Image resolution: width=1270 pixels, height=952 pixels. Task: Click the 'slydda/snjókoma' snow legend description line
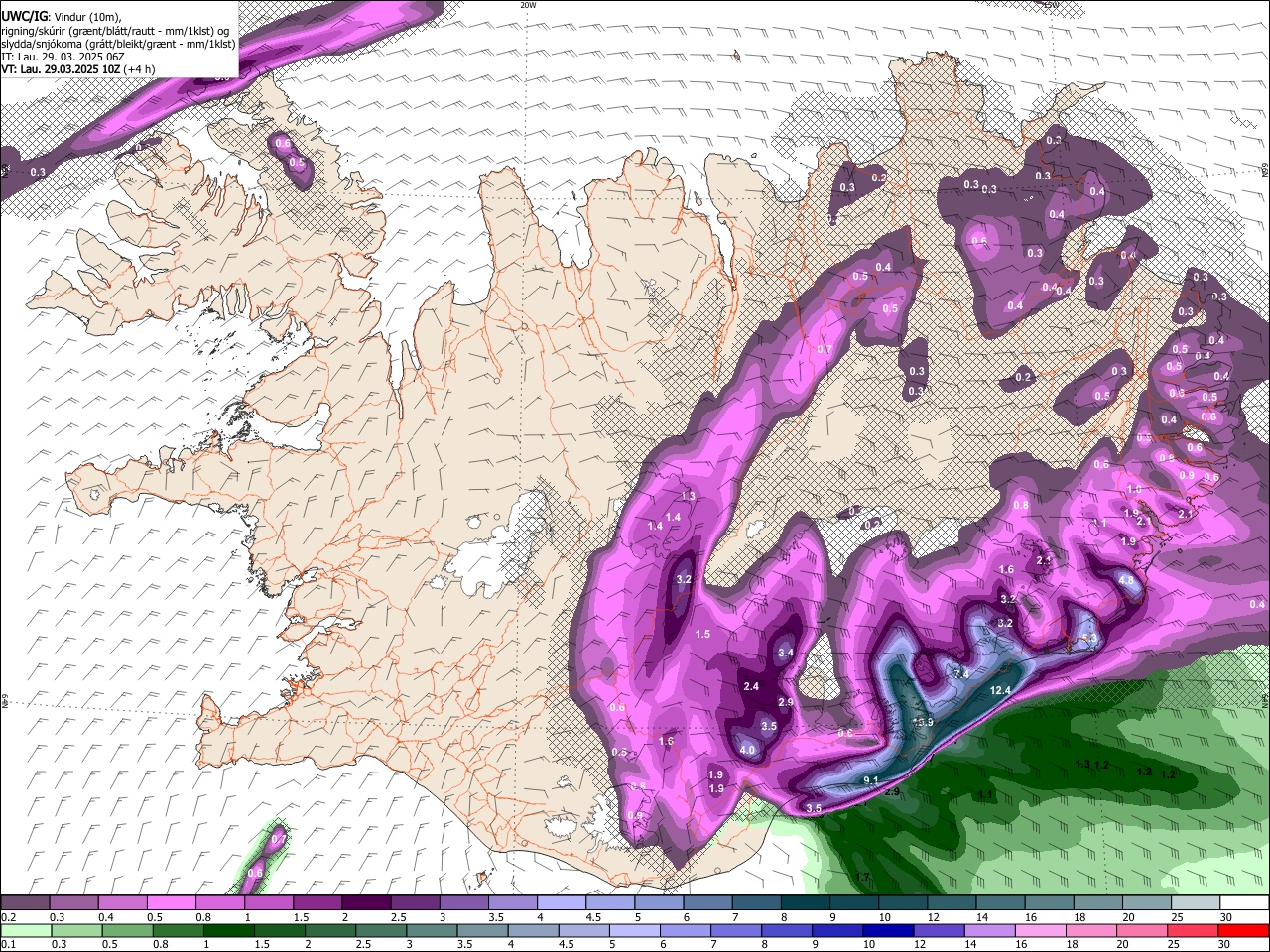coord(119,44)
